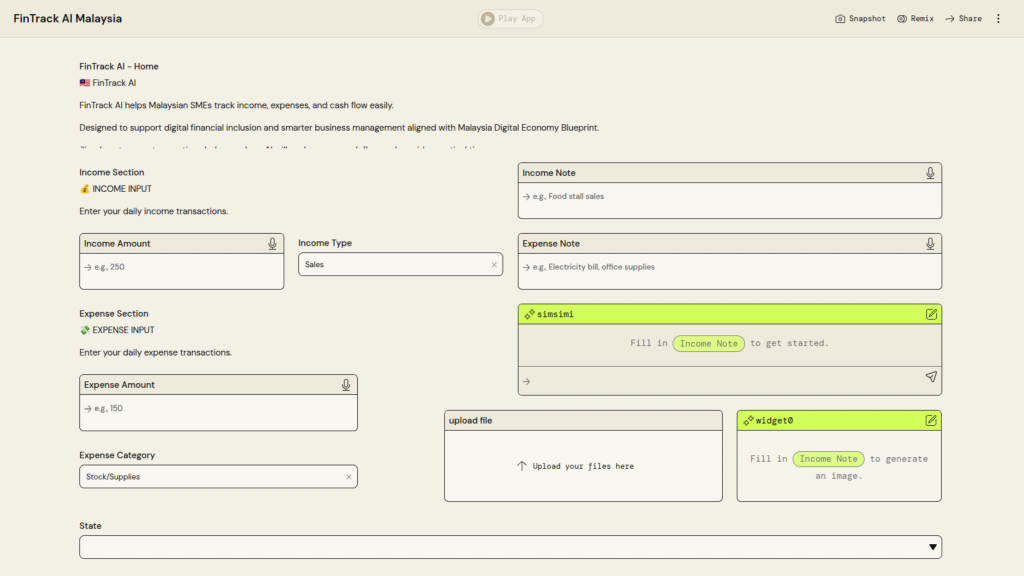Open the three-dot more options menu
This screenshot has height=576, width=1024.
click(x=997, y=19)
